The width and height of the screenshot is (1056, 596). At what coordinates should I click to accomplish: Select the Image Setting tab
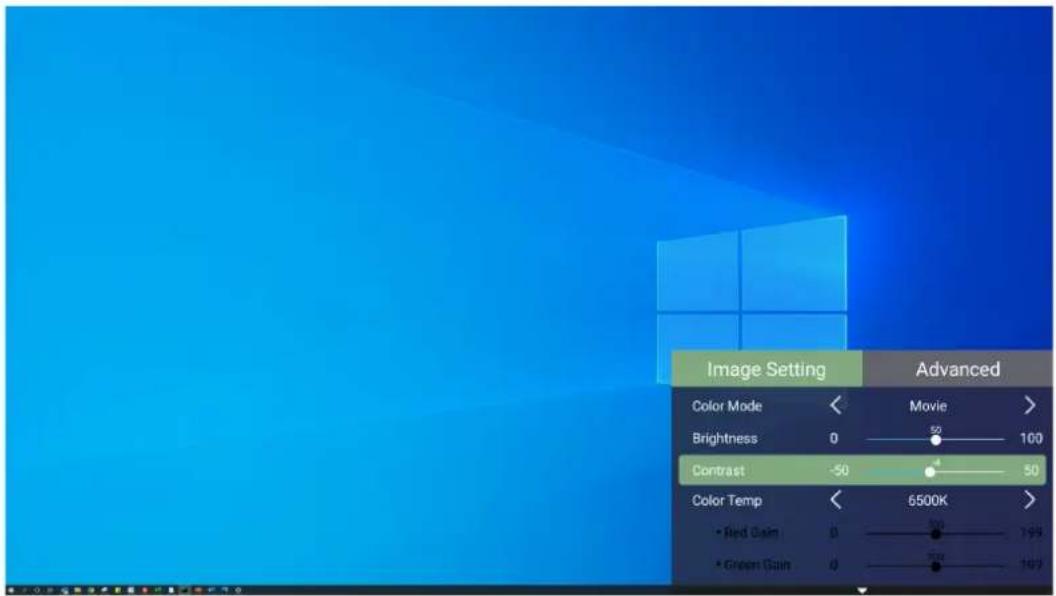coord(766,369)
